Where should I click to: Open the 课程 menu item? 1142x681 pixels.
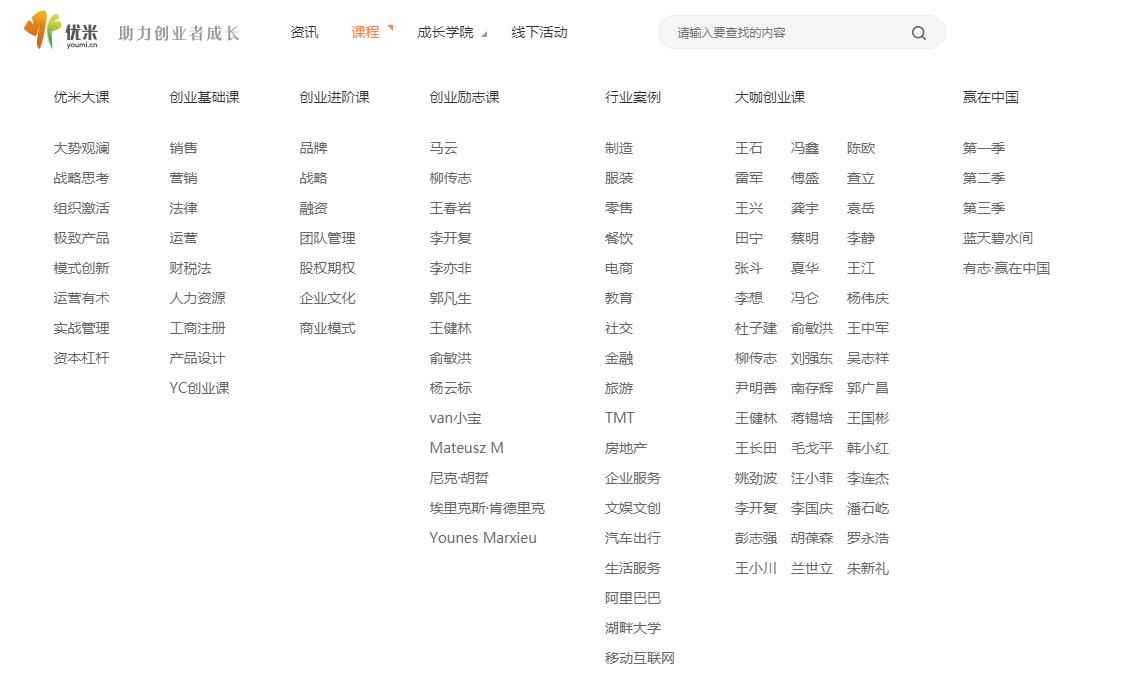(367, 32)
